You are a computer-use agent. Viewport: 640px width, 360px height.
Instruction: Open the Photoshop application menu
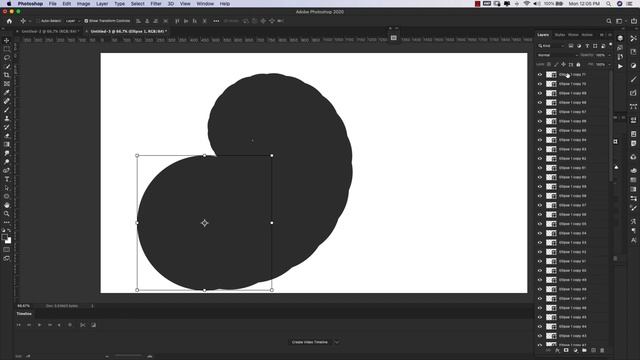30,4
